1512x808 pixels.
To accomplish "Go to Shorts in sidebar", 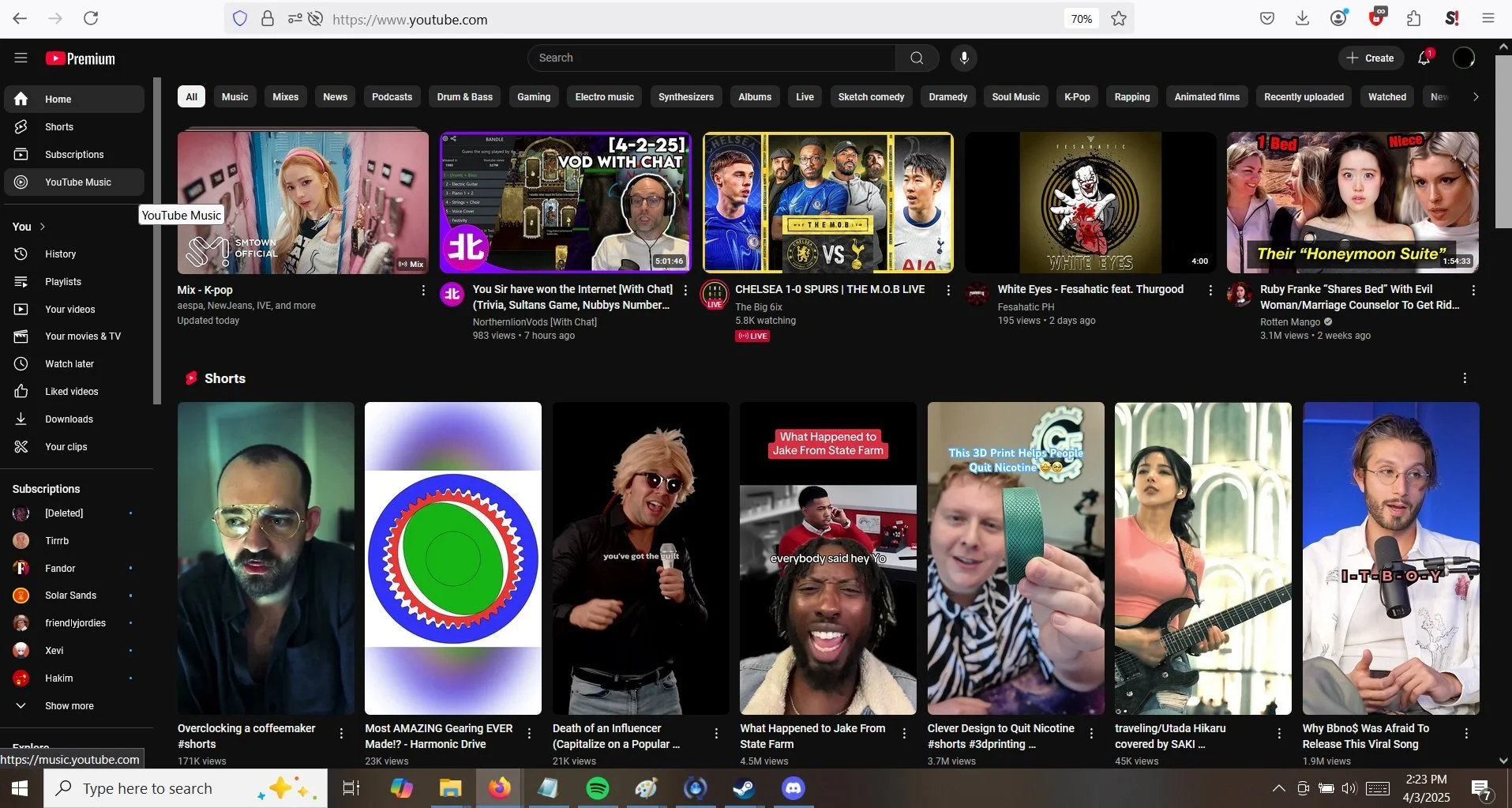I will pos(74,126).
